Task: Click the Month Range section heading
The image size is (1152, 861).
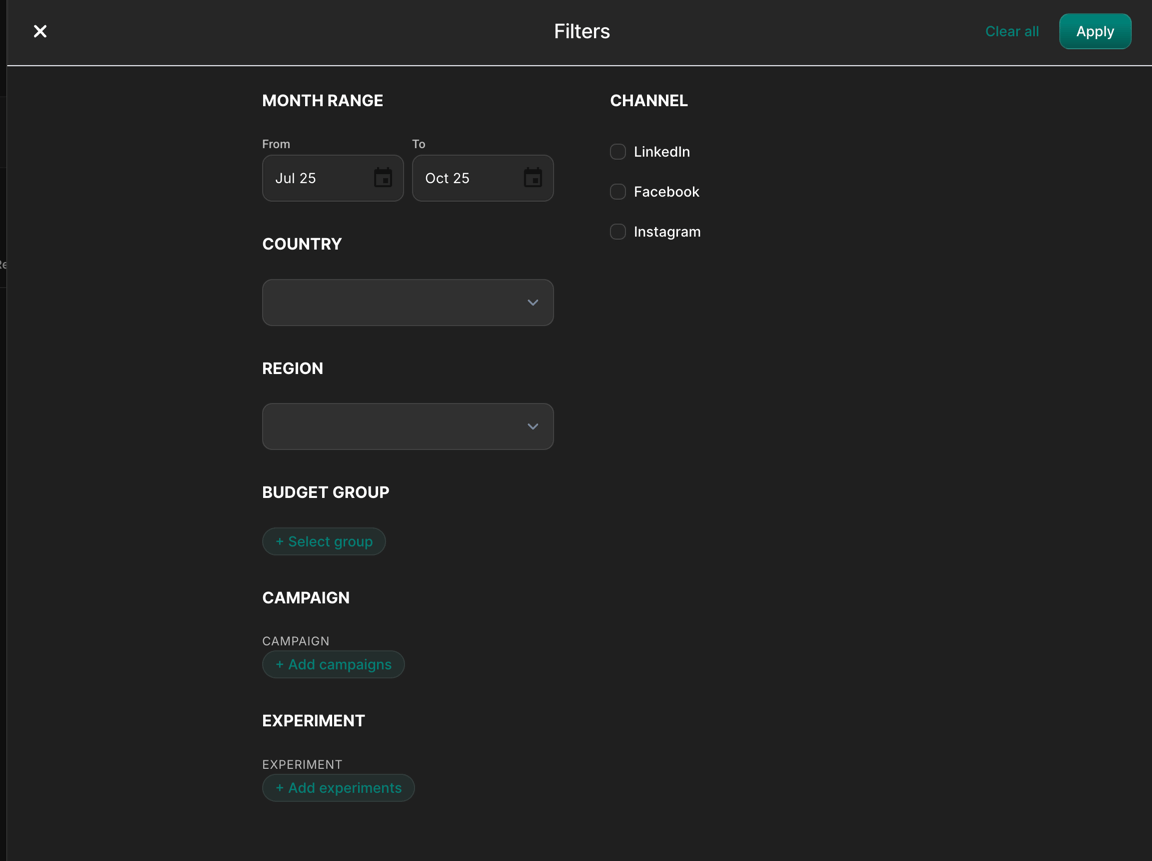Action: (322, 100)
